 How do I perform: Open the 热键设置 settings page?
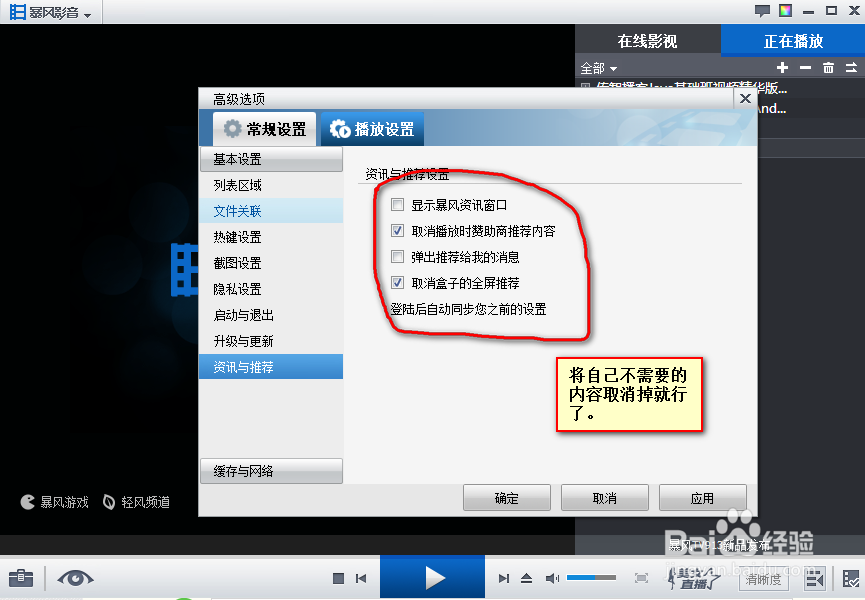point(271,237)
